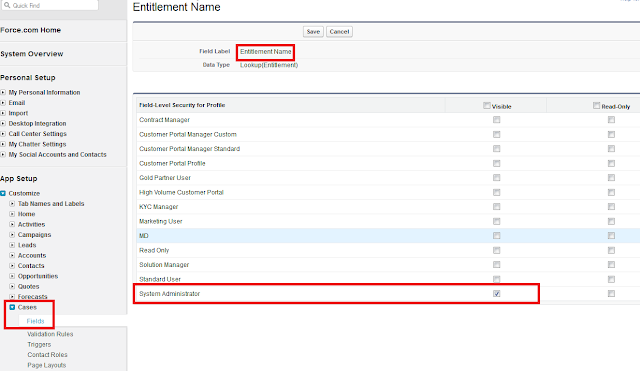Check Visible for Solution Manager

click(496, 264)
